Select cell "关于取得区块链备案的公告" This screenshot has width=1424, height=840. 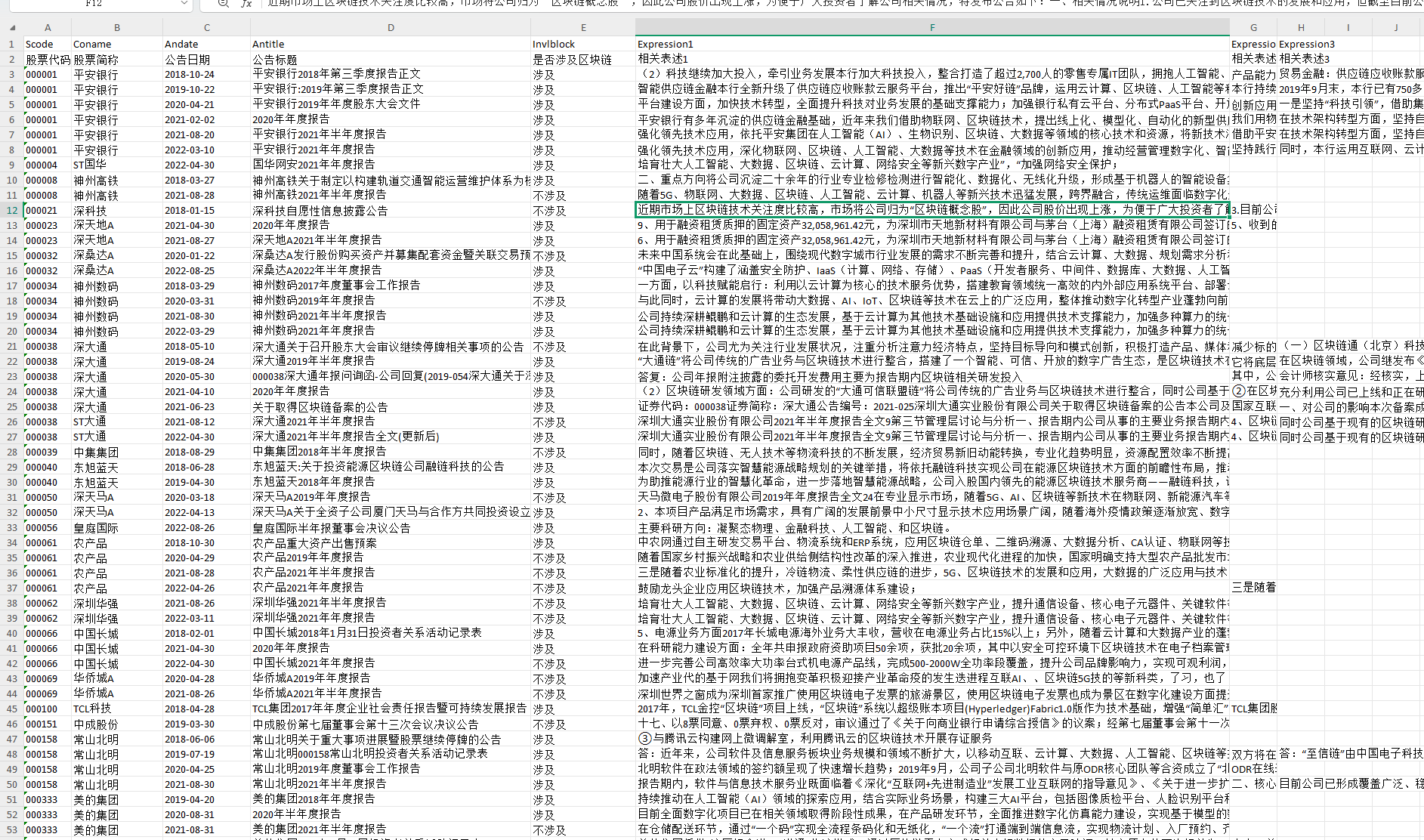click(x=391, y=406)
